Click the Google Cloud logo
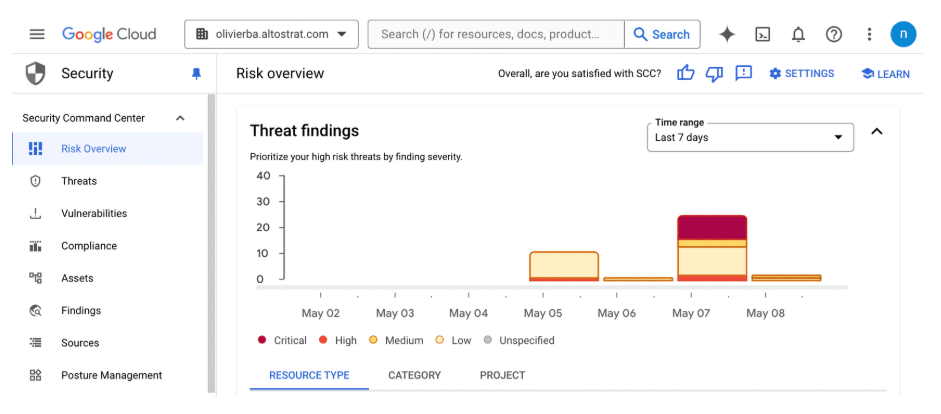941x414 pixels. click(109, 34)
